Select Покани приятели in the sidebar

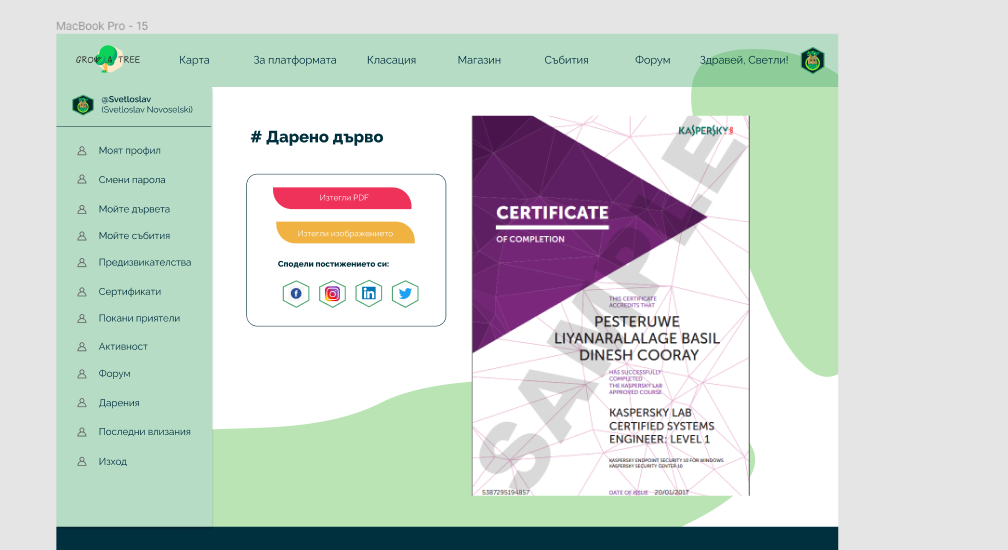140,318
